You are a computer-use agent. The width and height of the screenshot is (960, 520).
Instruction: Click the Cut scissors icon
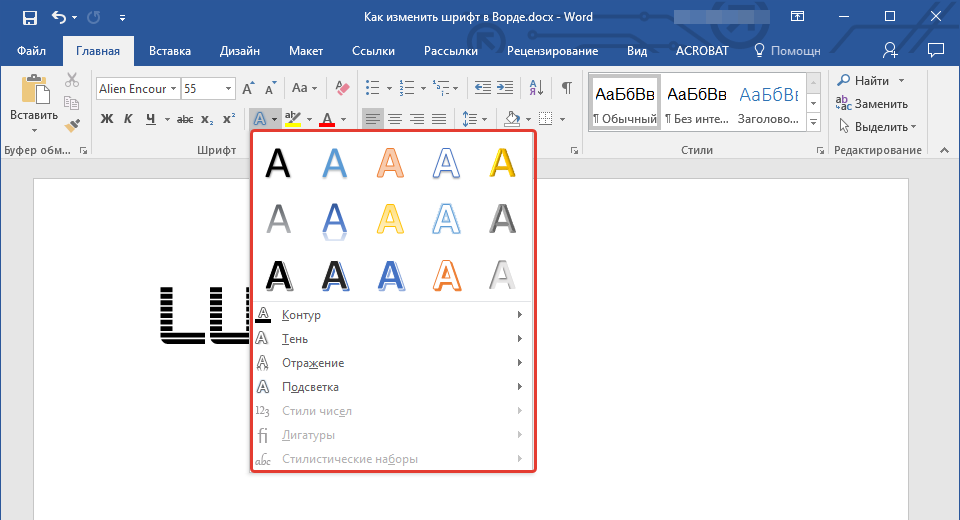(x=72, y=81)
